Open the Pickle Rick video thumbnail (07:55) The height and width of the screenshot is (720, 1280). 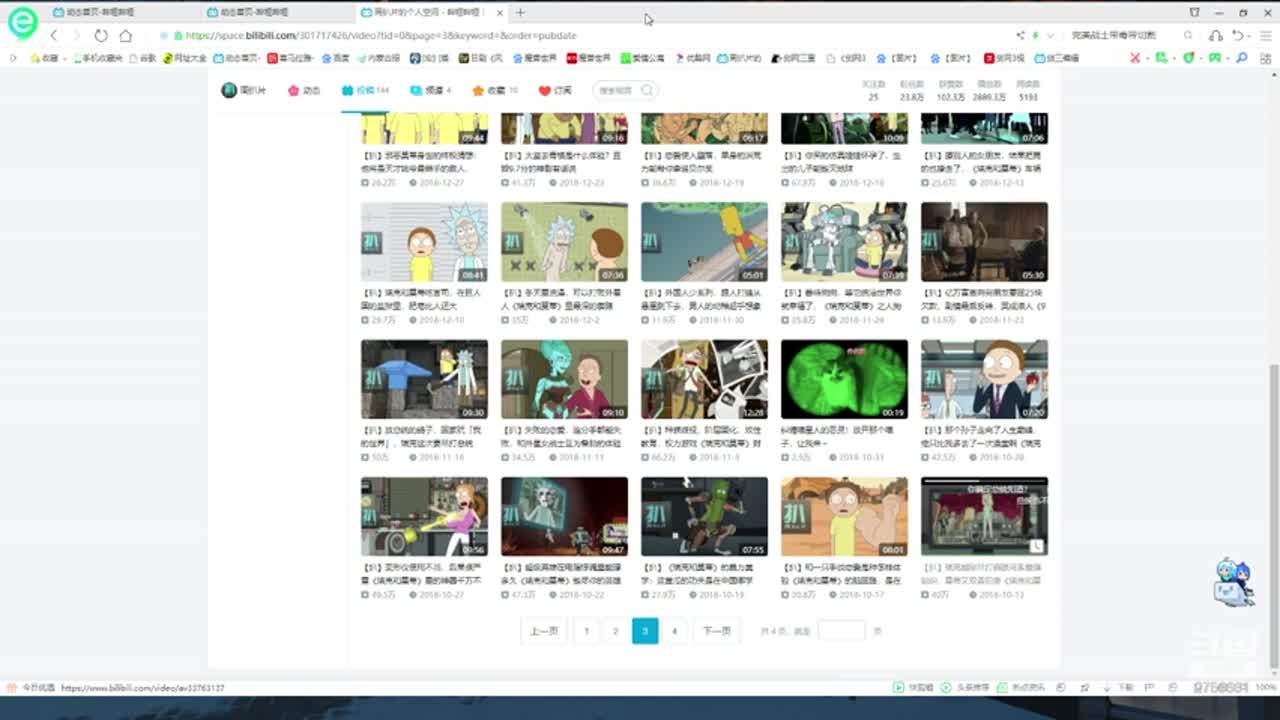click(704, 516)
